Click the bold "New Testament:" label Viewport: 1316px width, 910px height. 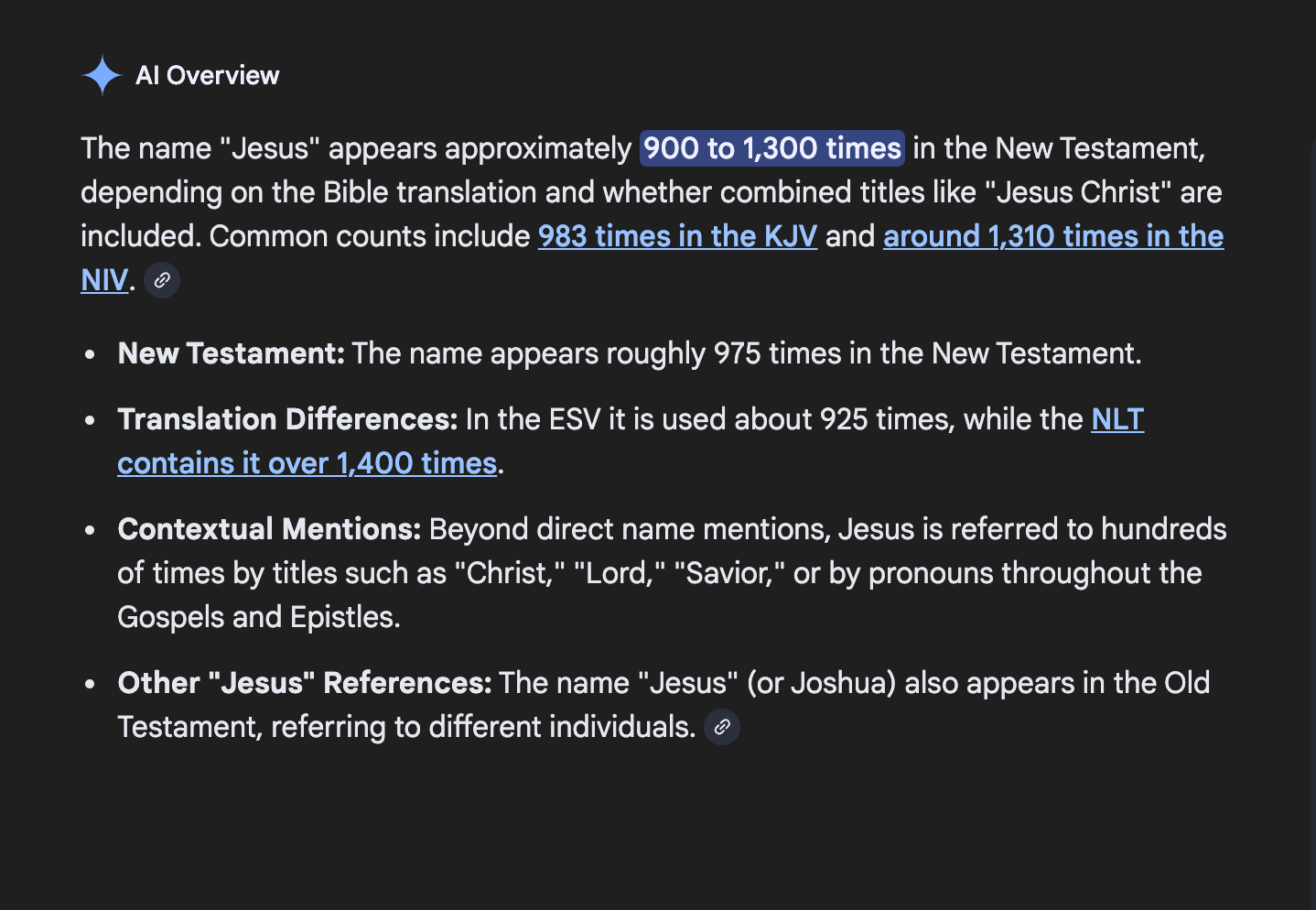pyautogui.click(x=231, y=353)
